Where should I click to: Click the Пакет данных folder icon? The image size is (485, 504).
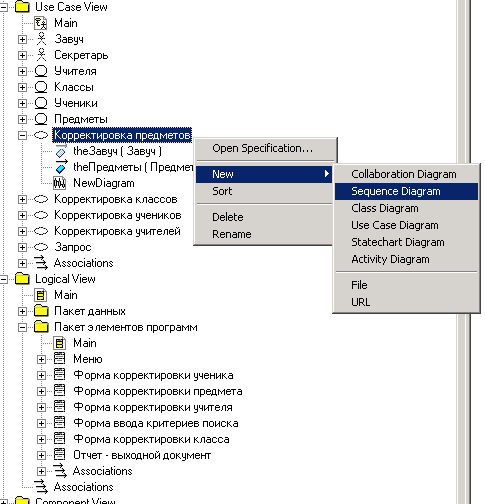(41, 311)
